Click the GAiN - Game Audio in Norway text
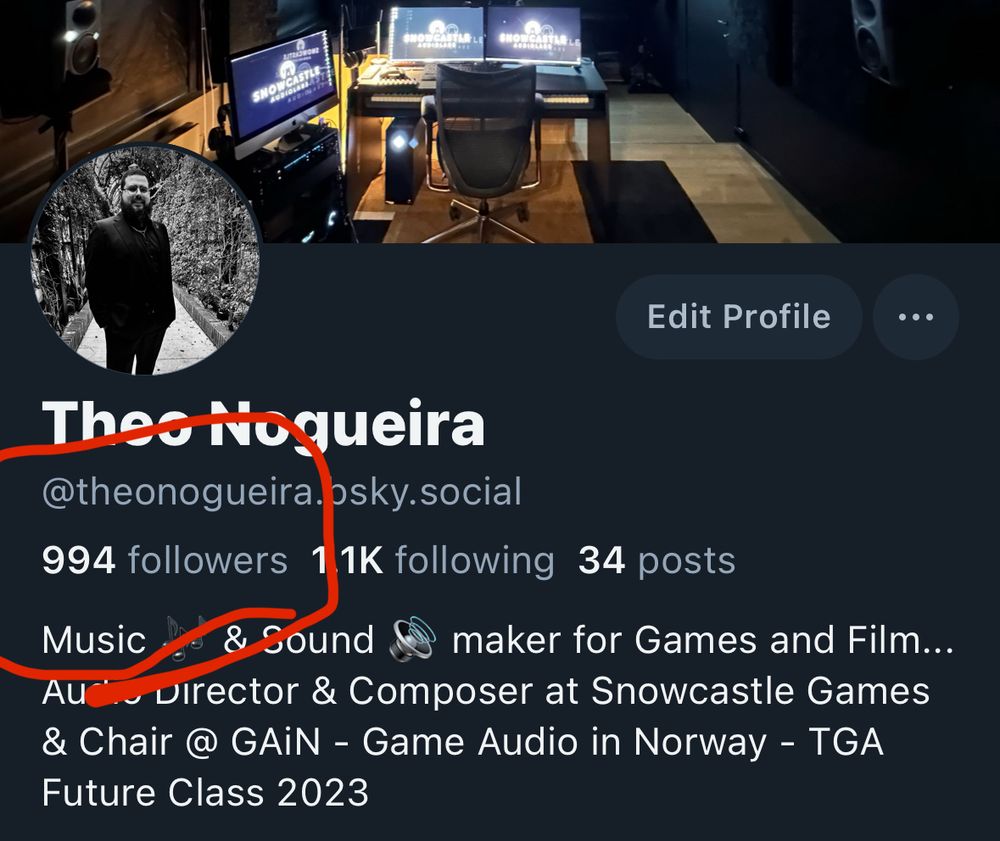This screenshot has height=841, width=1000. point(498,742)
